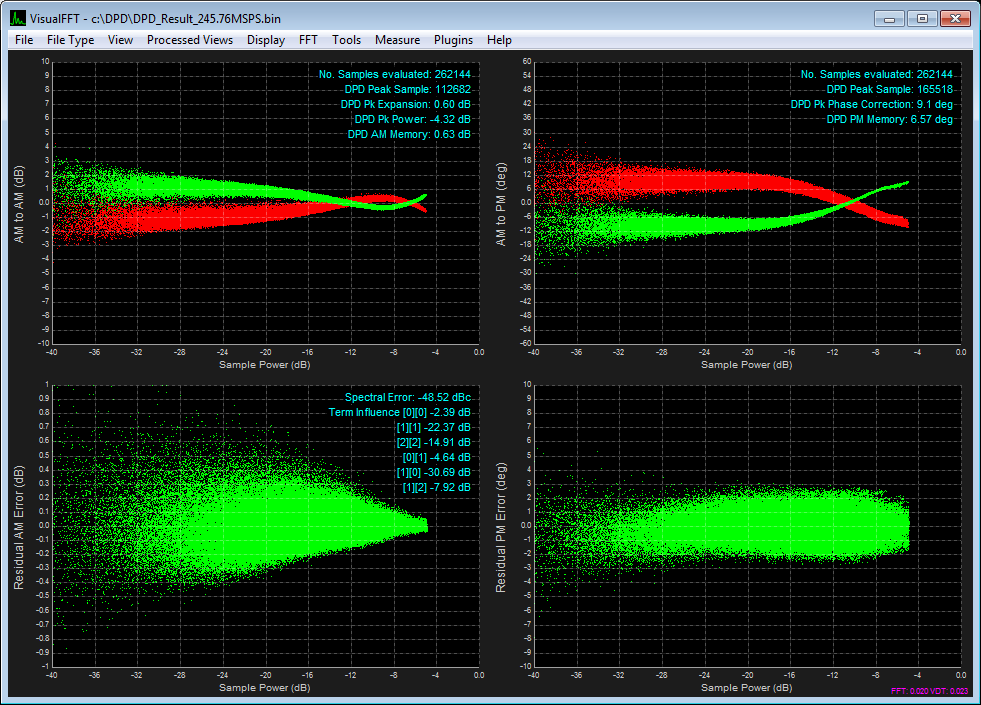Open the Processed Views menu

point(189,40)
